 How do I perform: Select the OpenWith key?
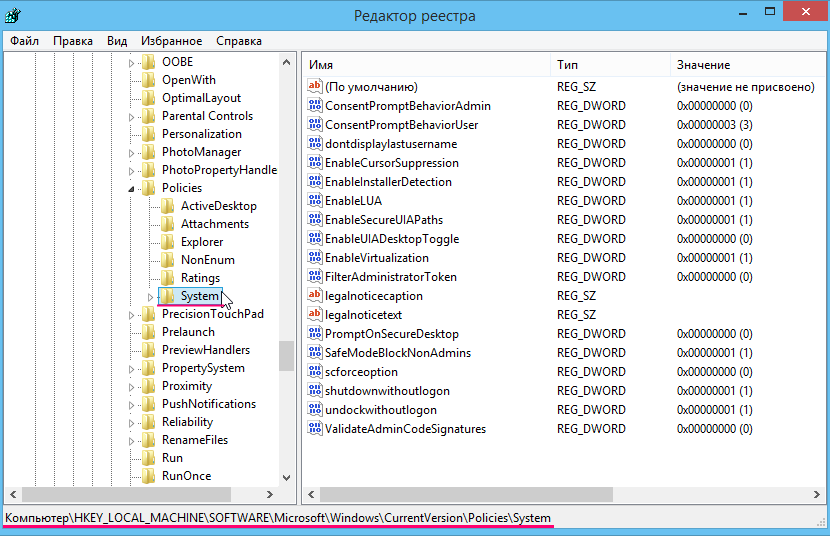click(x=188, y=80)
